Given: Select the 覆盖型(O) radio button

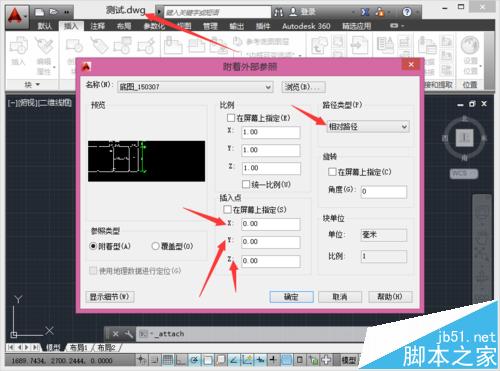Looking at the screenshot, I should [x=155, y=246].
